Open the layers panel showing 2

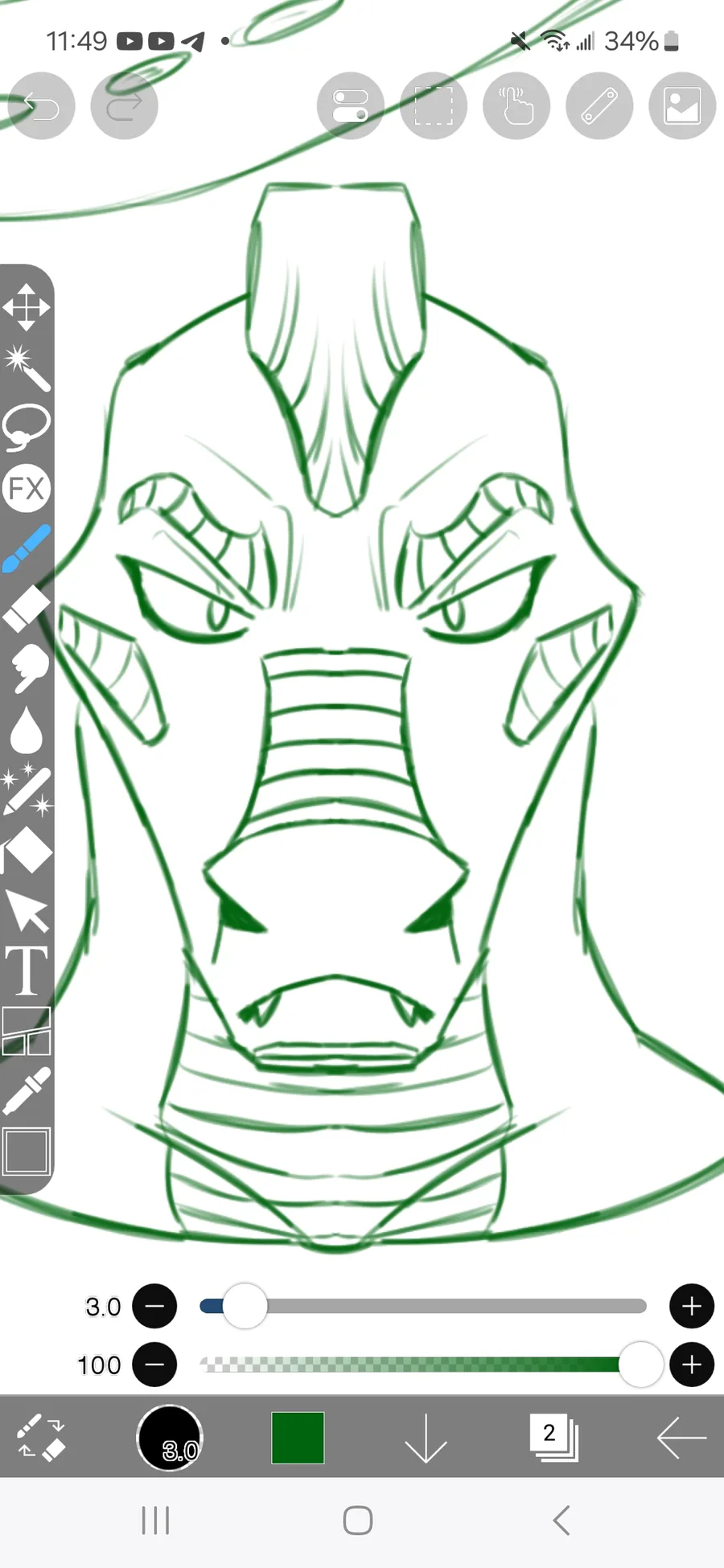[553, 1438]
